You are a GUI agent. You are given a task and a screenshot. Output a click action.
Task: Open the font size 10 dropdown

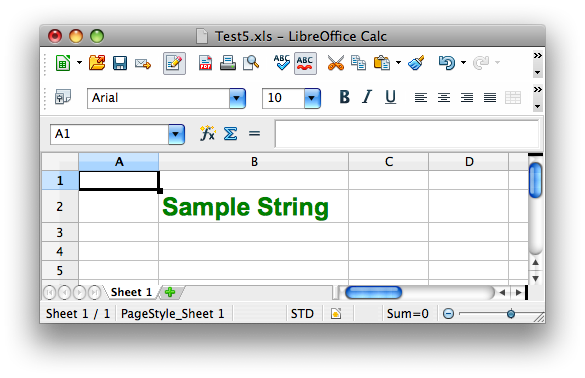point(312,99)
